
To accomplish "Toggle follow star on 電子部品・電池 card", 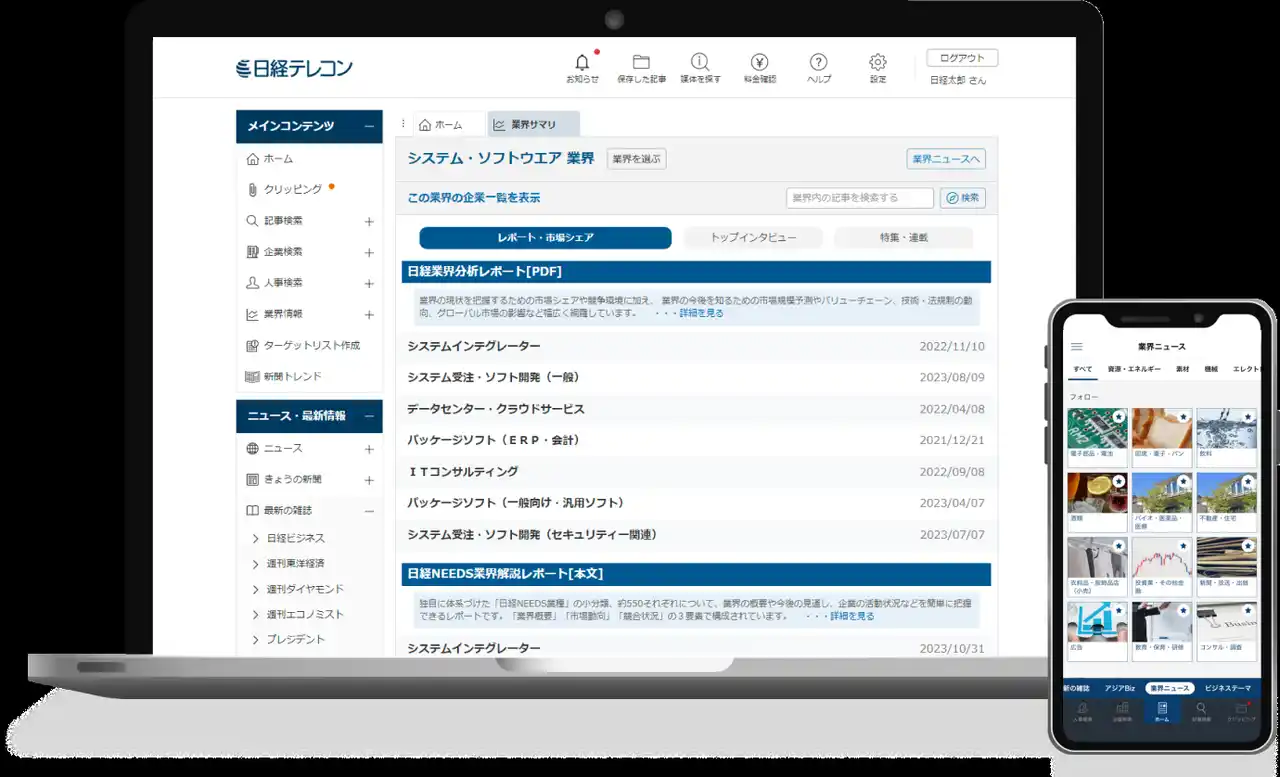I will [x=1119, y=416].
